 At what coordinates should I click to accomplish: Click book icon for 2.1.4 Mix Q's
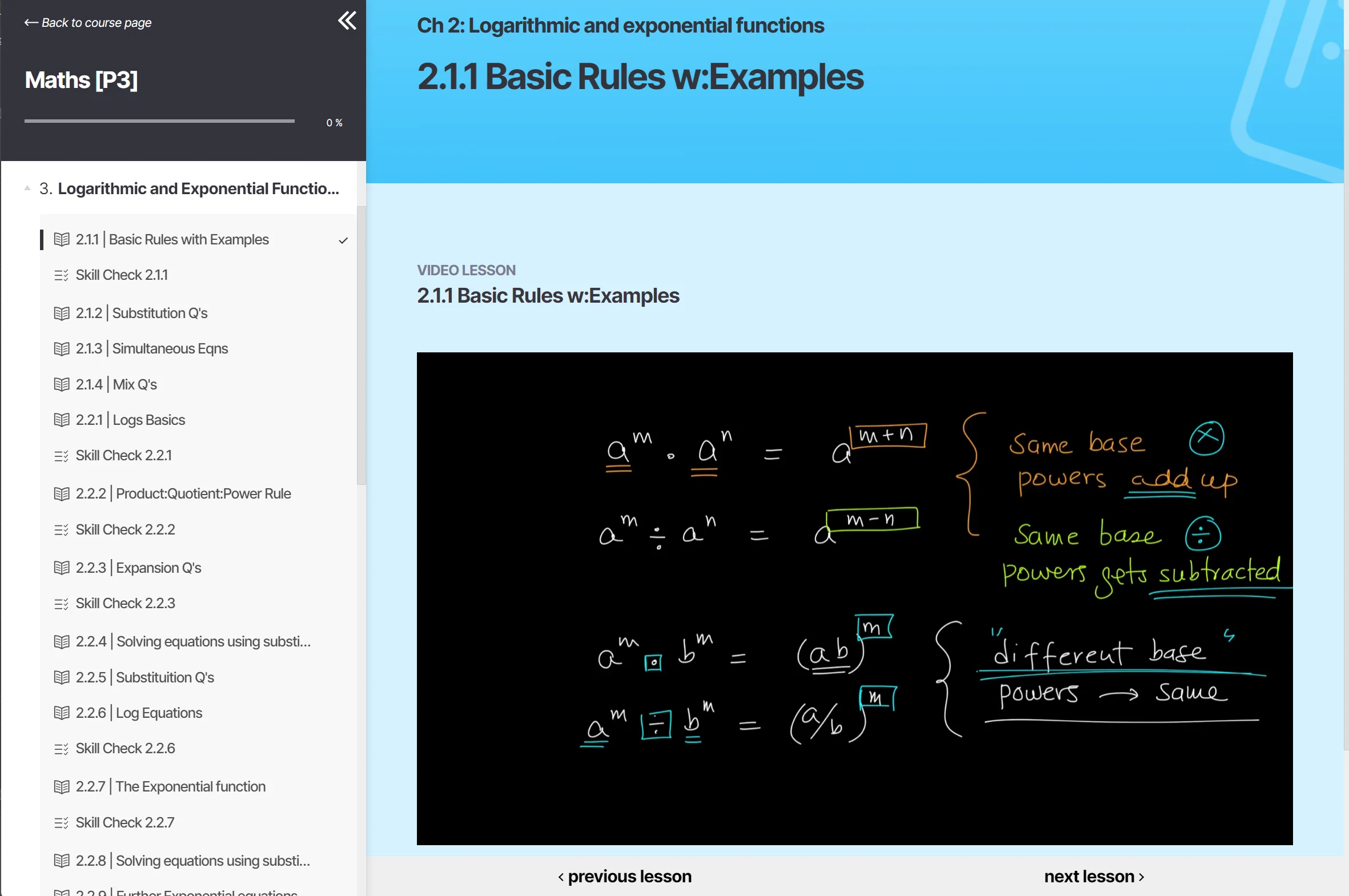pyautogui.click(x=62, y=384)
